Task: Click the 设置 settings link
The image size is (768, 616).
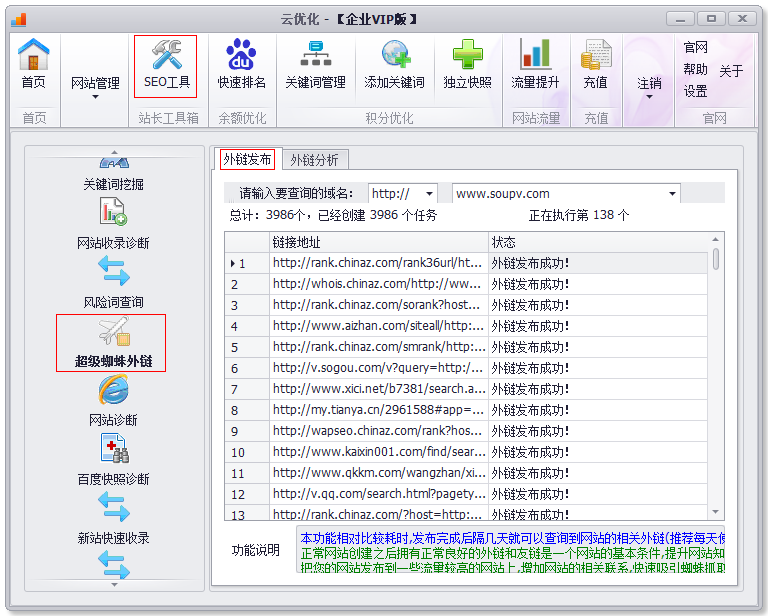Action: [696, 91]
